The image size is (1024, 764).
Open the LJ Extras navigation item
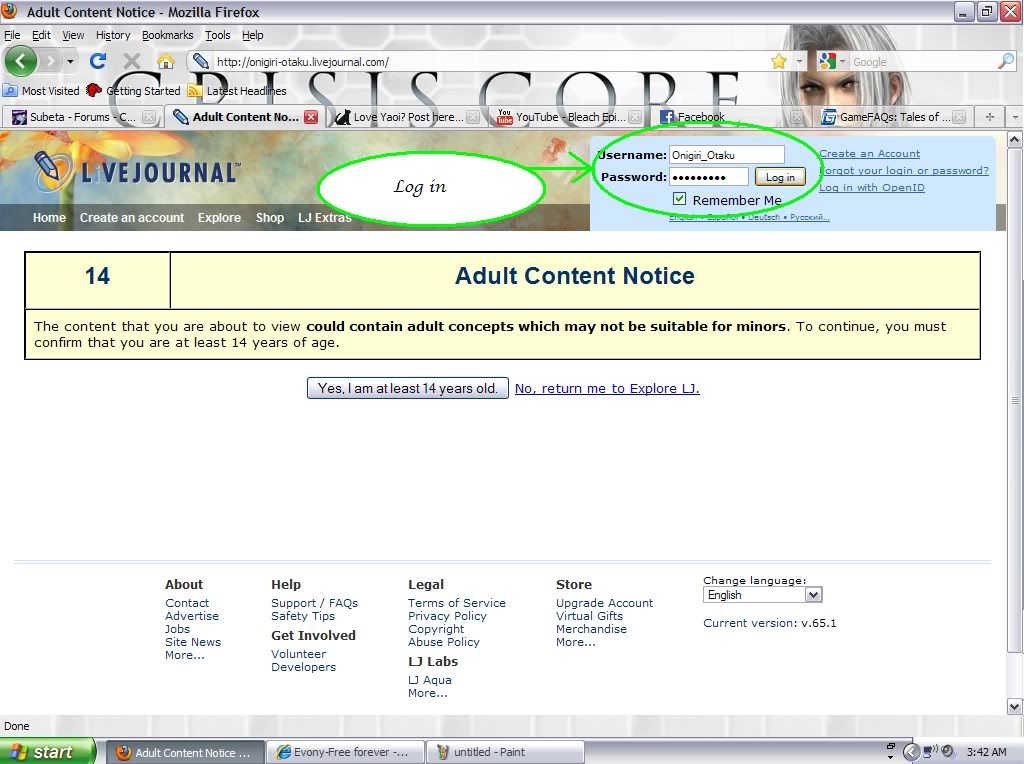(x=325, y=217)
